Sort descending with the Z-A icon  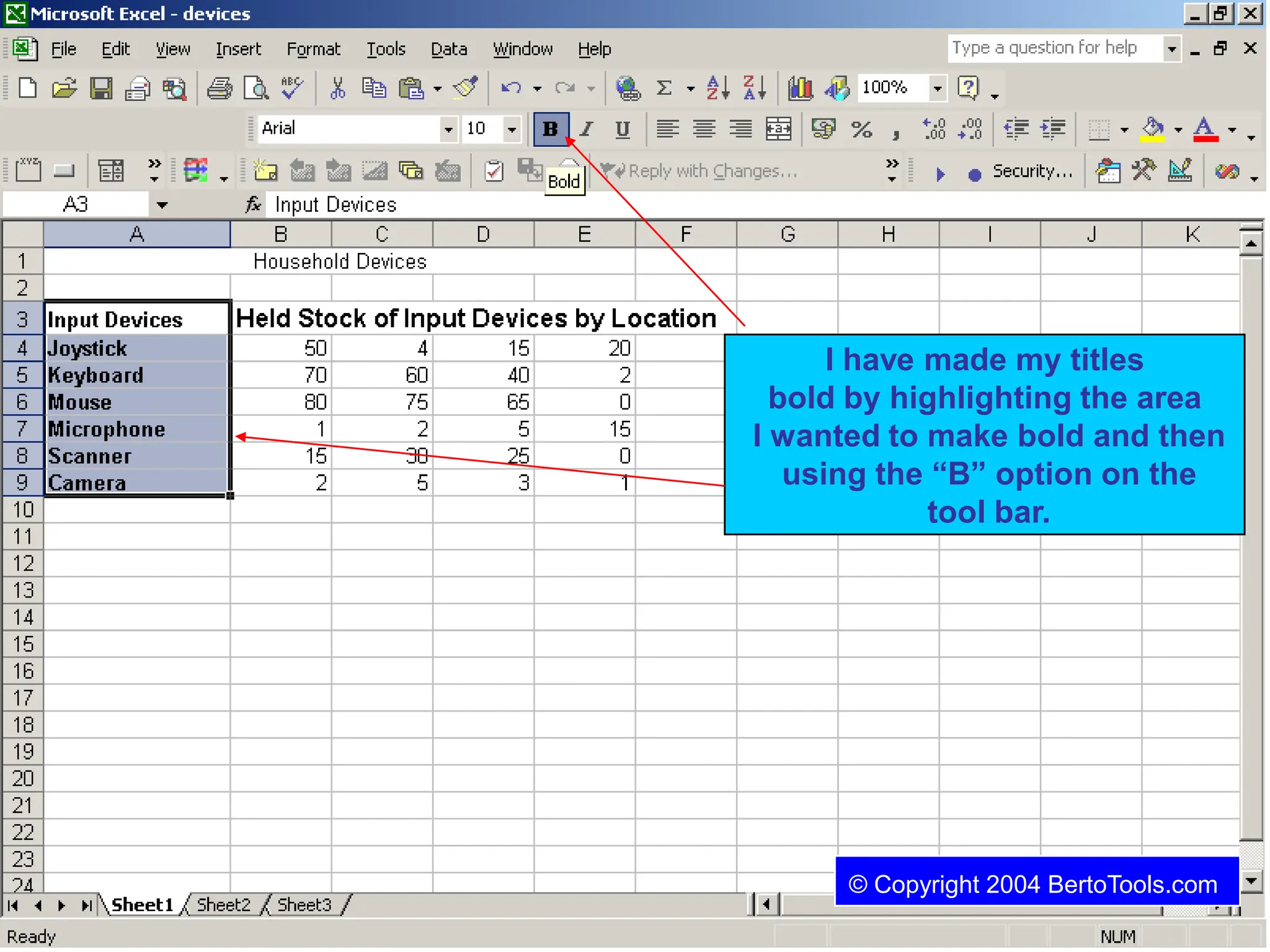click(754, 89)
